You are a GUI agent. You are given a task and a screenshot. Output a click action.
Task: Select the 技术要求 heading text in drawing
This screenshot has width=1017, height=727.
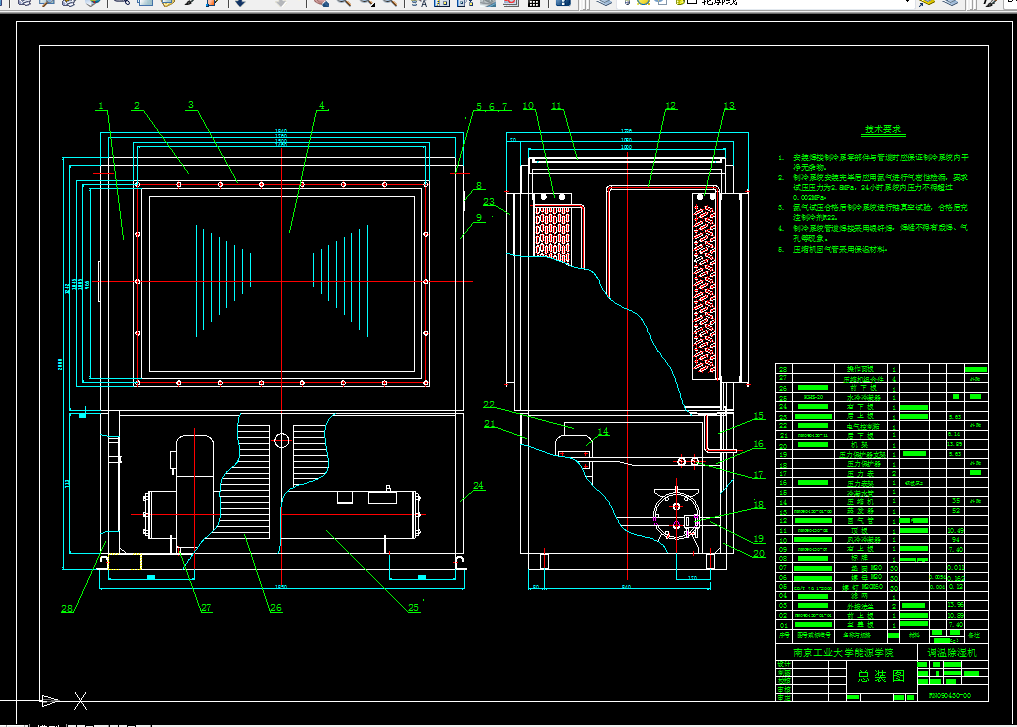pyautogui.click(x=884, y=130)
